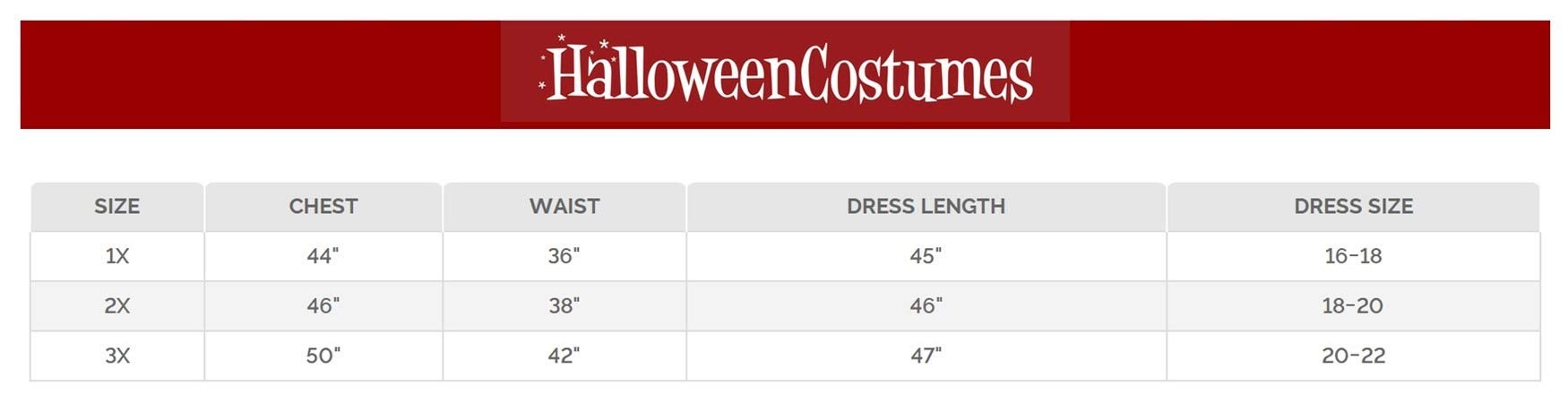Click the DRESS SIZE column header
Screen dimensions: 1568x411
[1353, 207]
